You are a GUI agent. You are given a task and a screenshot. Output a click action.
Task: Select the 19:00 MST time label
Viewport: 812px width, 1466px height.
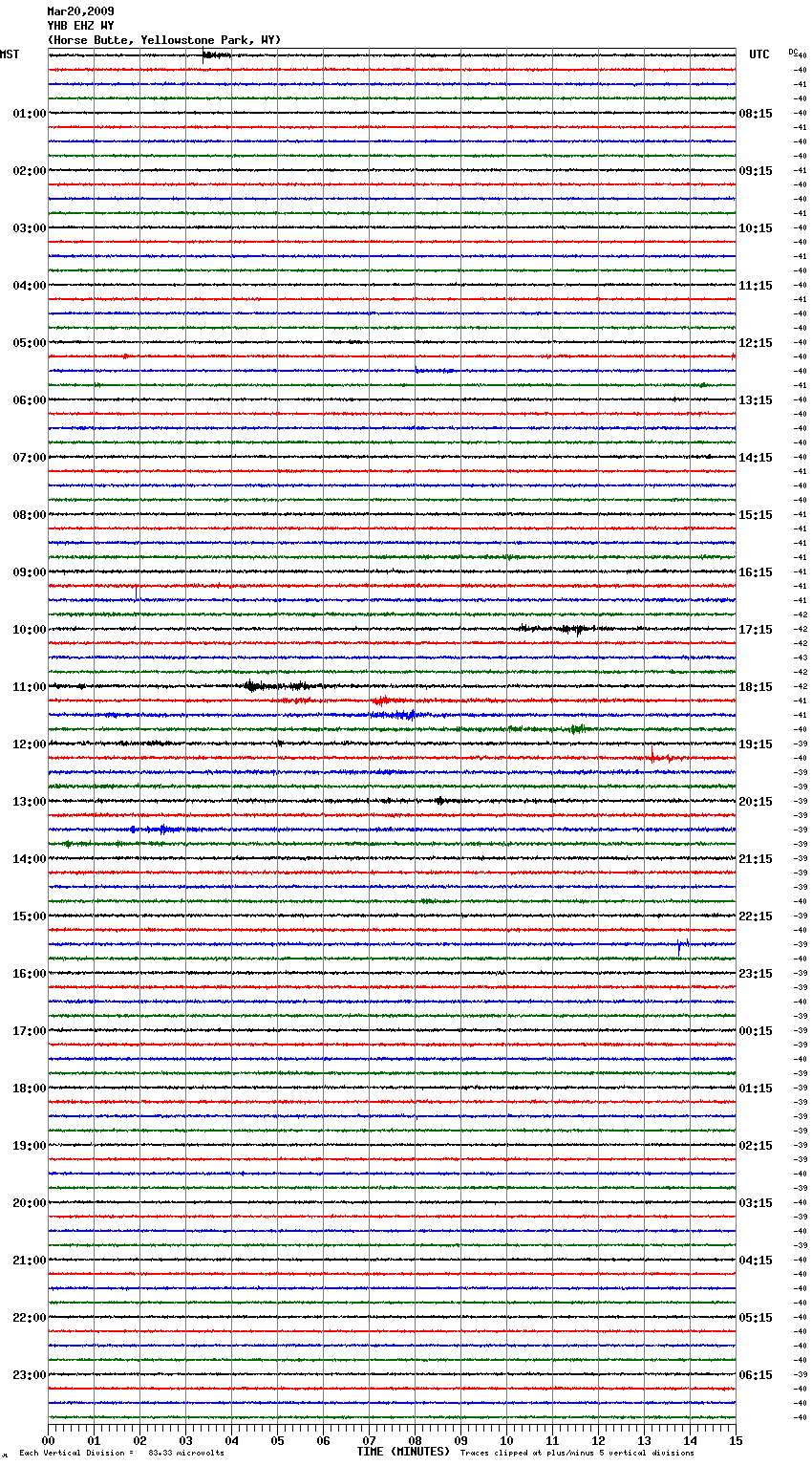pyautogui.click(x=30, y=1146)
